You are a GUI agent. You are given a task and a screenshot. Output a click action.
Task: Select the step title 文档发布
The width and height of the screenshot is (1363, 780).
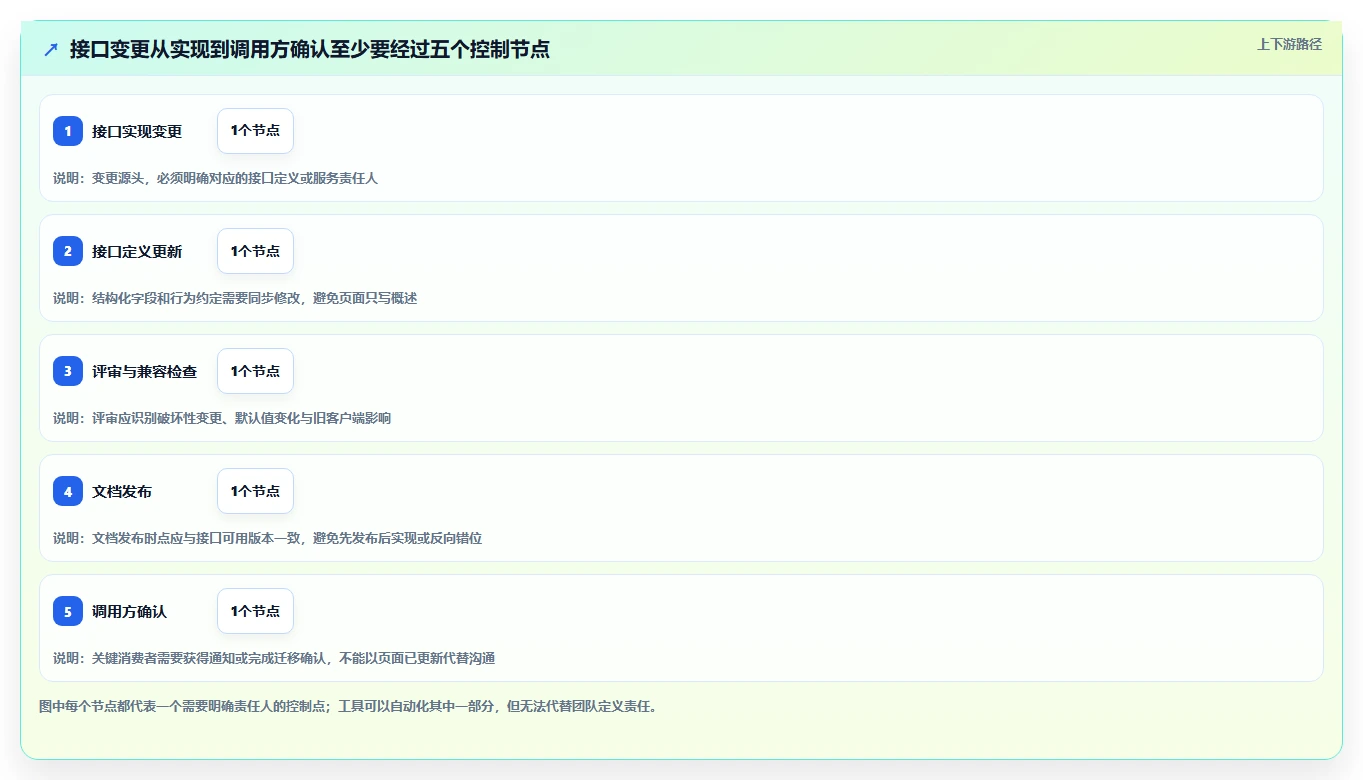(122, 491)
